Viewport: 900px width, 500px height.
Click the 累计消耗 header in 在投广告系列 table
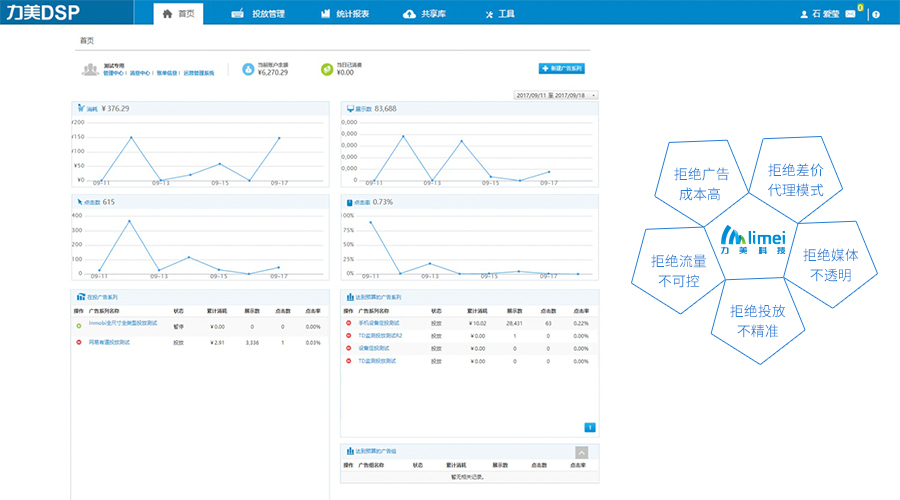(x=217, y=311)
